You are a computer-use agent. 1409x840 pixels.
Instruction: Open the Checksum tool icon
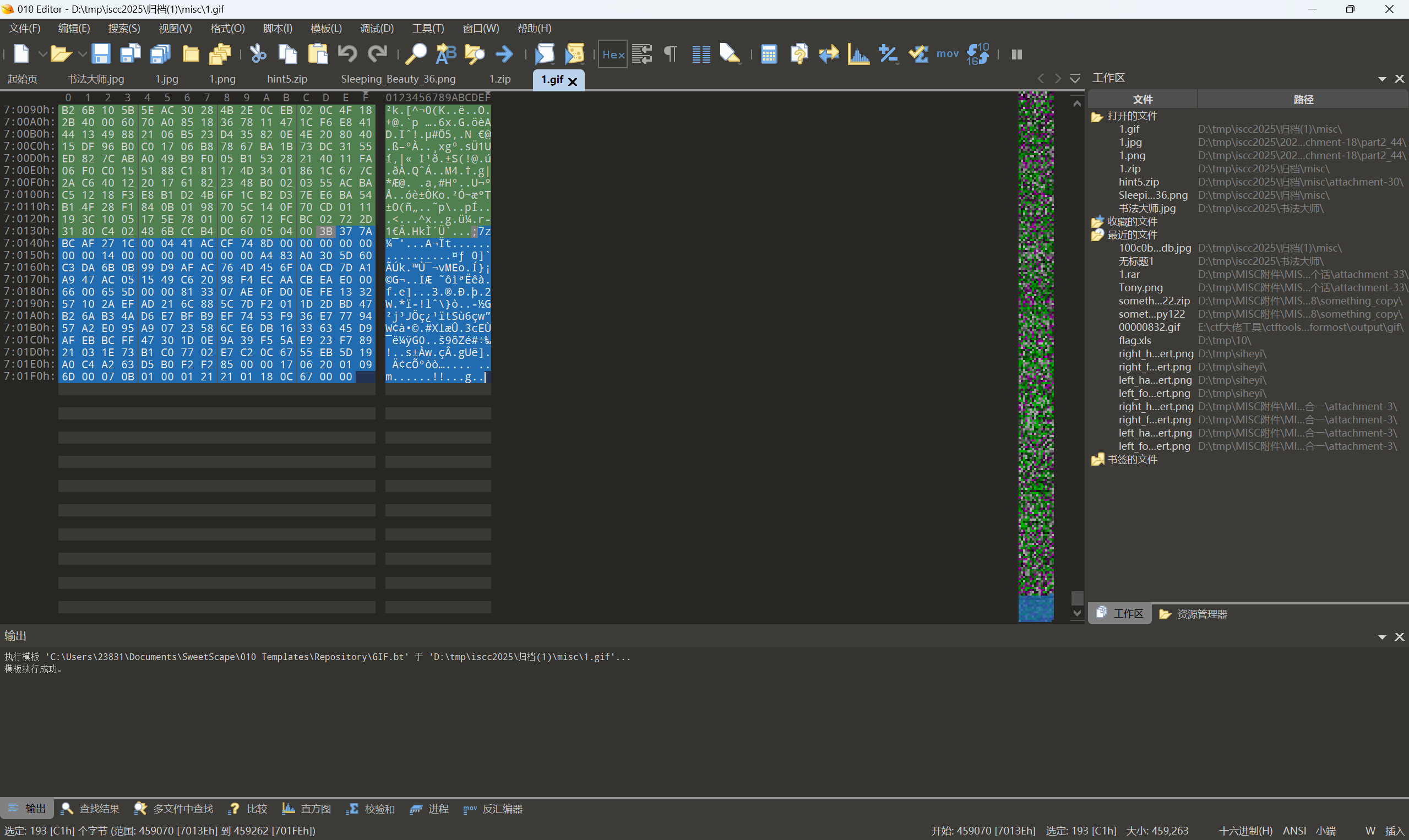(x=918, y=54)
